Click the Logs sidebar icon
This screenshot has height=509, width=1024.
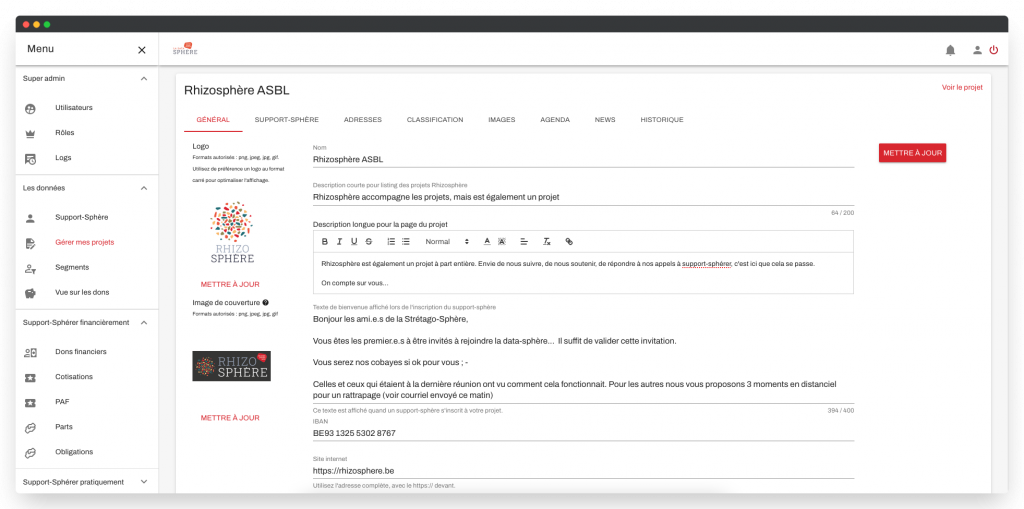(x=30, y=158)
